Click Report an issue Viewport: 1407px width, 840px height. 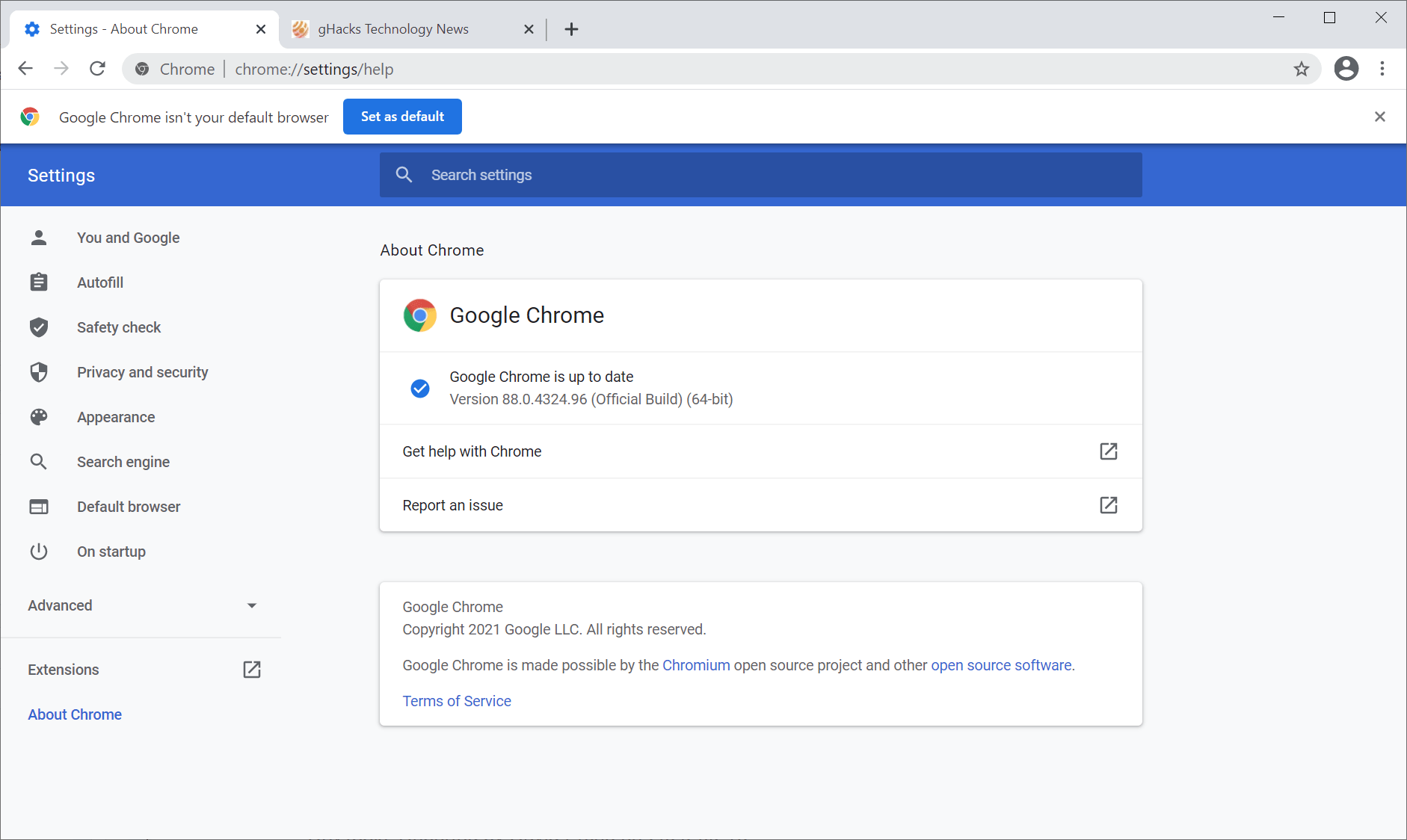pos(761,505)
